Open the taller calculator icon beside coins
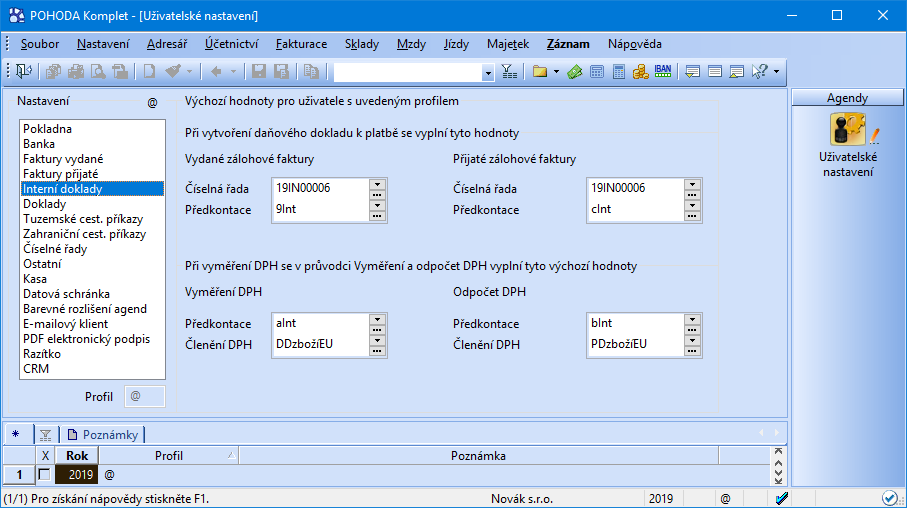Image resolution: width=907 pixels, height=508 pixels. [x=618, y=72]
